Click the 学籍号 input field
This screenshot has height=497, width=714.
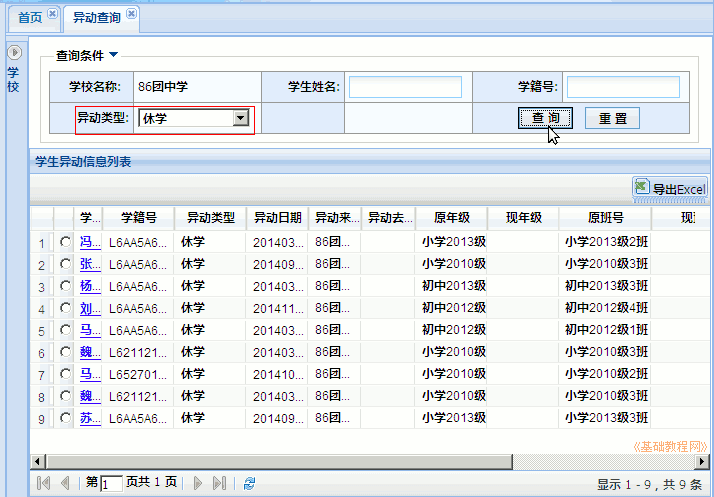click(623, 87)
